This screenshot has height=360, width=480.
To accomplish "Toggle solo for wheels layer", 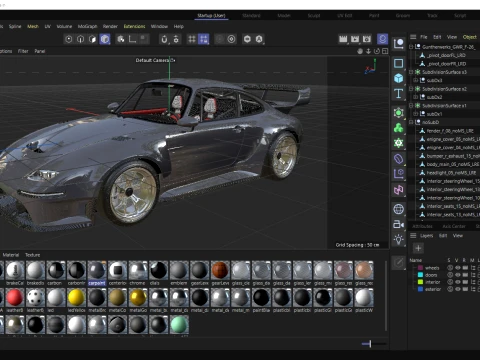I will [450, 268].
